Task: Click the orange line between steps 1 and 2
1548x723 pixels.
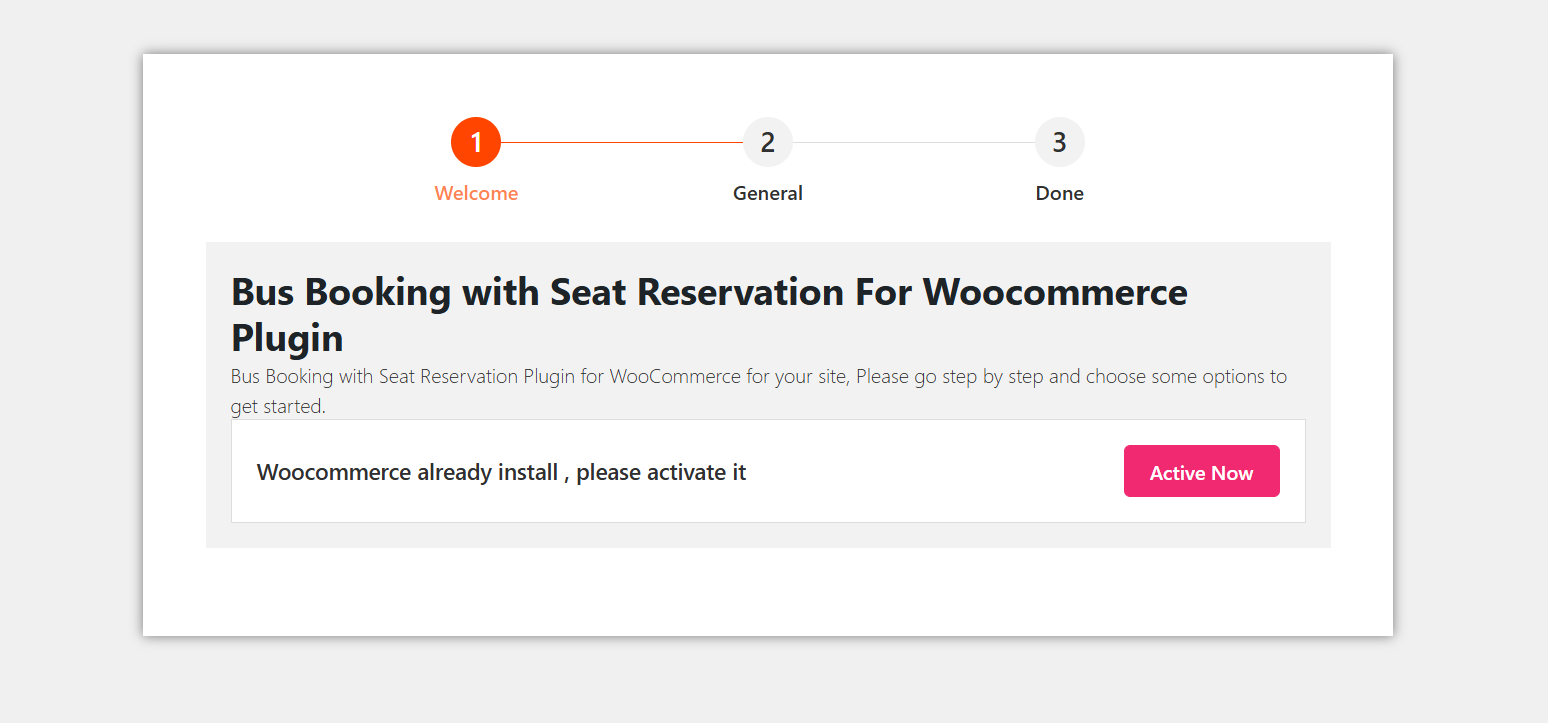Action: coord(622,142)
